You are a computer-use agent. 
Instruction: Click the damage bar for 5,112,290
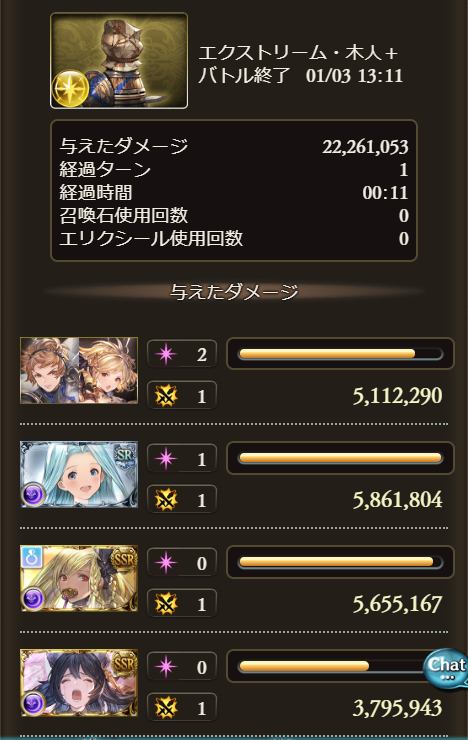(x=340, y=353)
